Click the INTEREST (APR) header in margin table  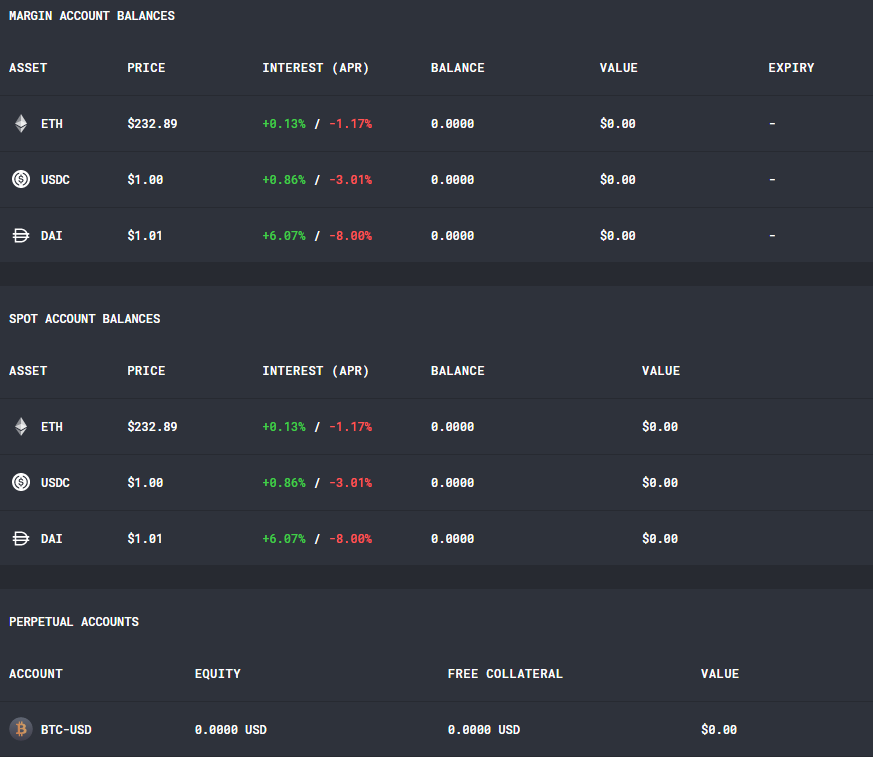[x=316, y=67]
